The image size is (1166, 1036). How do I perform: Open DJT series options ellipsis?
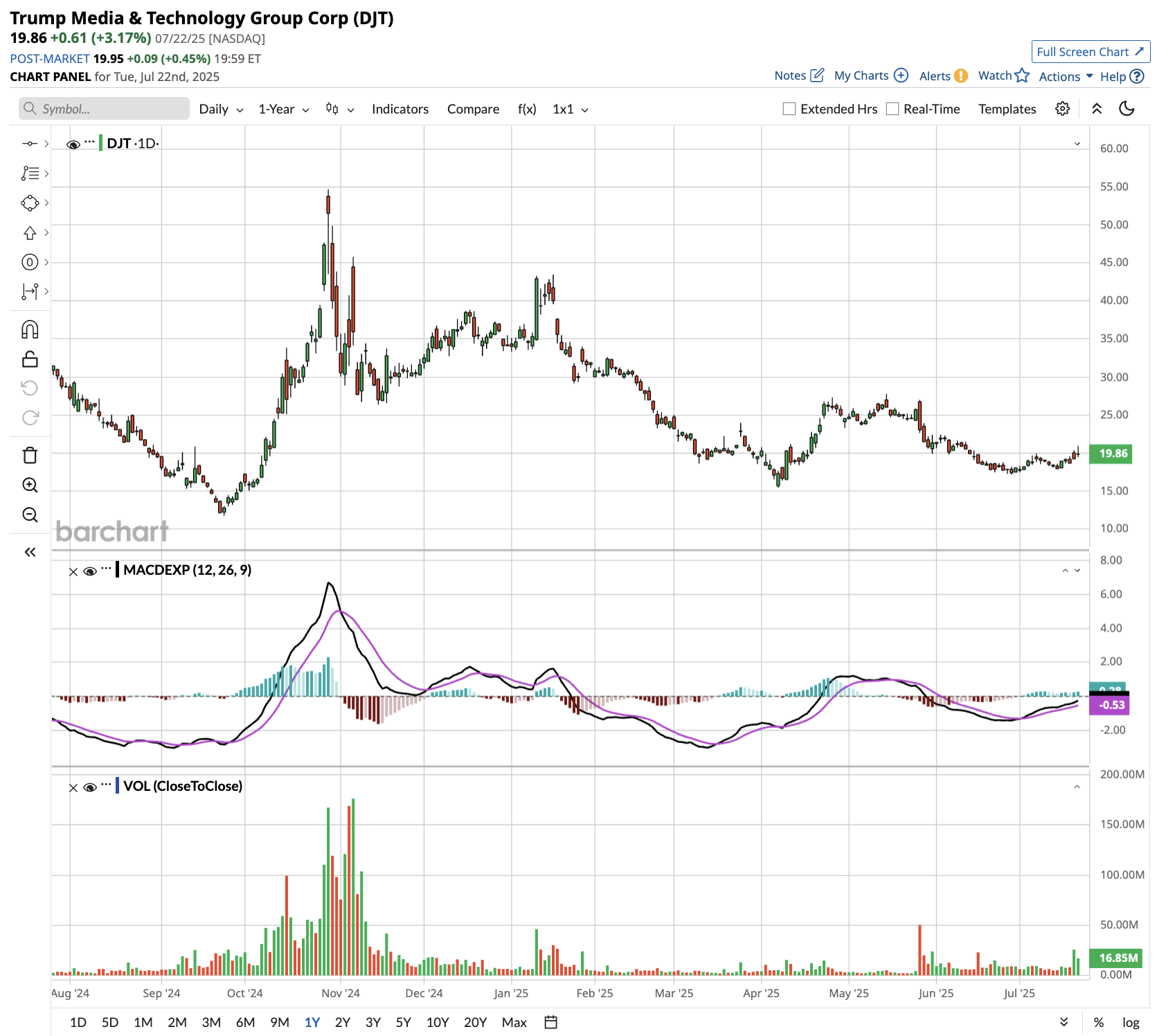pyautogui.click(x=89, y=141)
